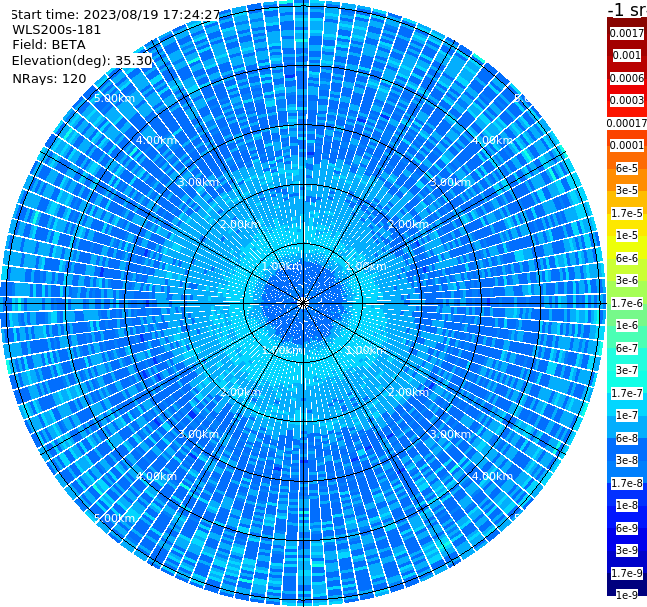Select the 4.00km range label in lower-right quadrant
The image size is (647, 607).
coord(492,476)
